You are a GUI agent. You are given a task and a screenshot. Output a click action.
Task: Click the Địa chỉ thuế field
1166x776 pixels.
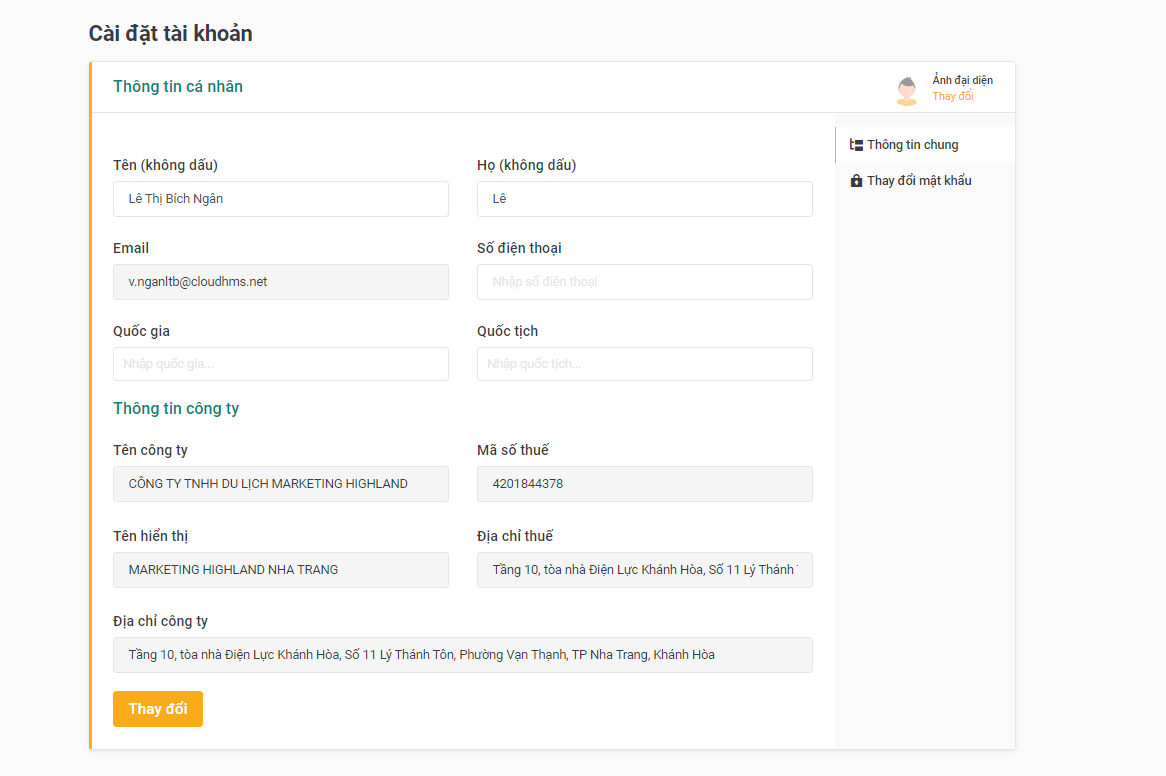pos(645,570)
